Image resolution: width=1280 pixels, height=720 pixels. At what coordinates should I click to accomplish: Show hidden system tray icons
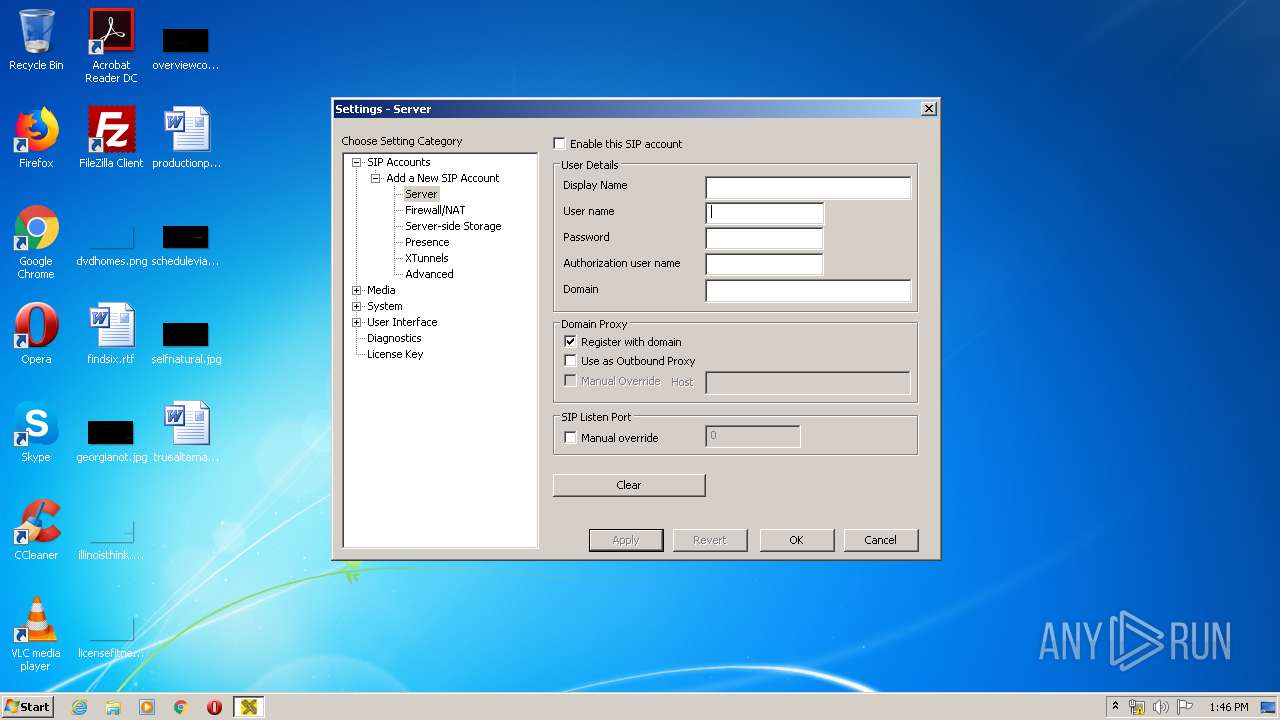[1115, 707]
